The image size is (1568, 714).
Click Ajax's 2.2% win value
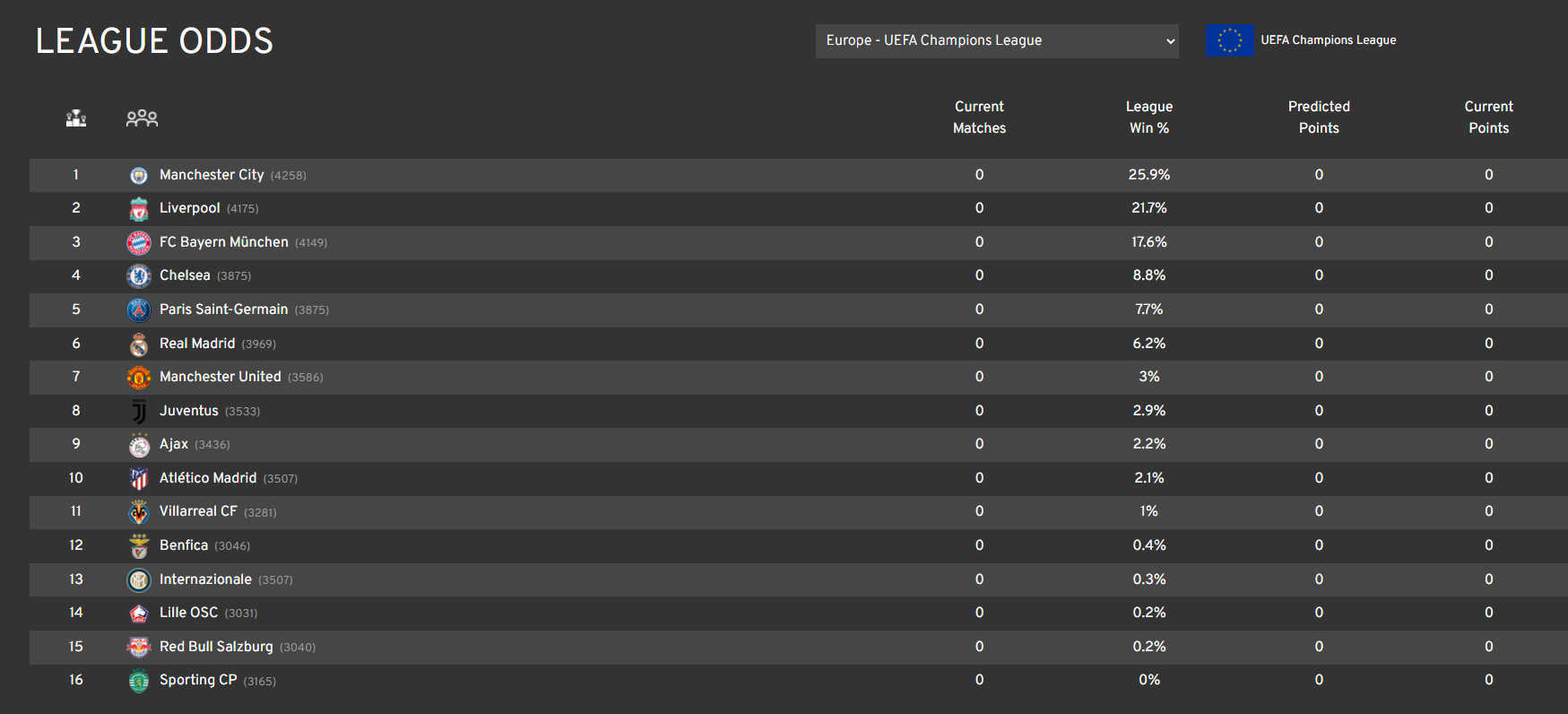[1149, 444]
